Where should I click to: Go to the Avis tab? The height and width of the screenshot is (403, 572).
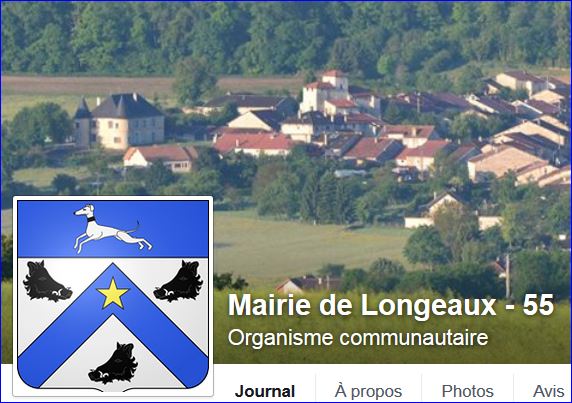pyautogui.click(x=548, y=391)
